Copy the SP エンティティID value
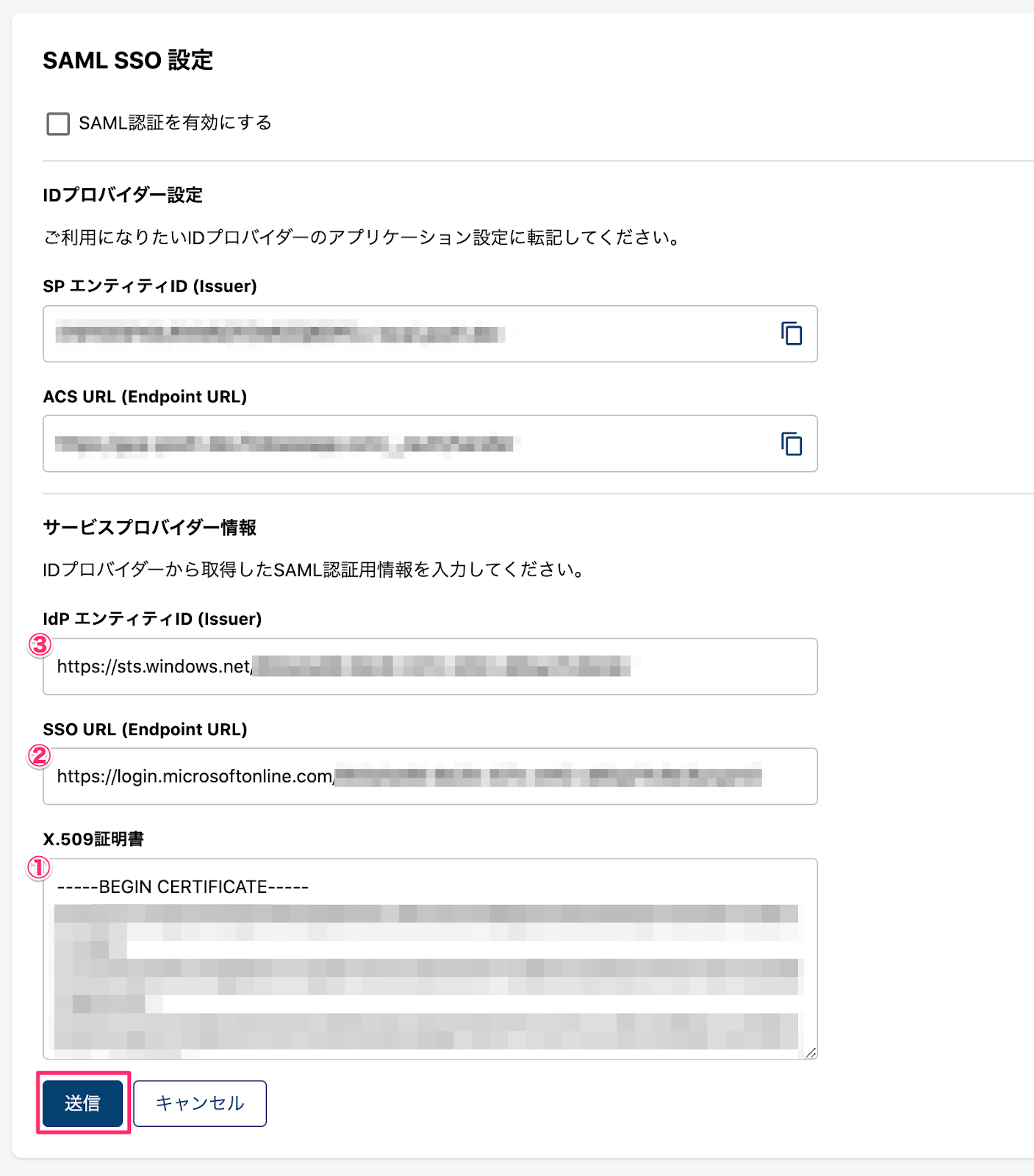 791,334
